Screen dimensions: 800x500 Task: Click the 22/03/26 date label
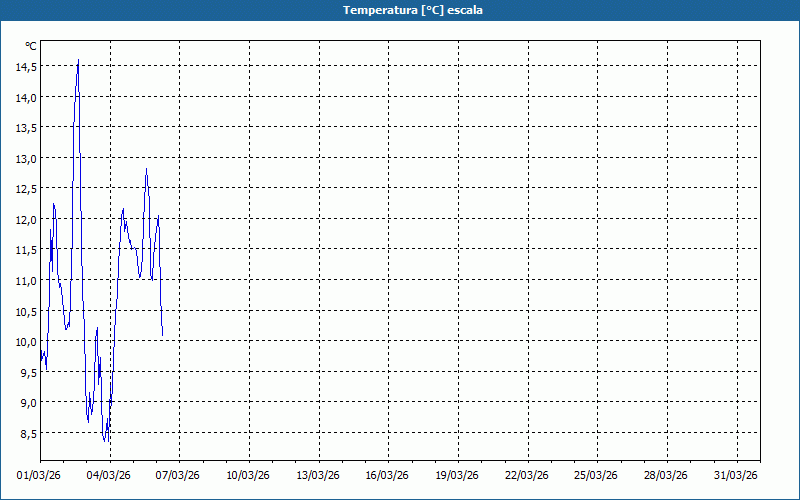point(527,476)
